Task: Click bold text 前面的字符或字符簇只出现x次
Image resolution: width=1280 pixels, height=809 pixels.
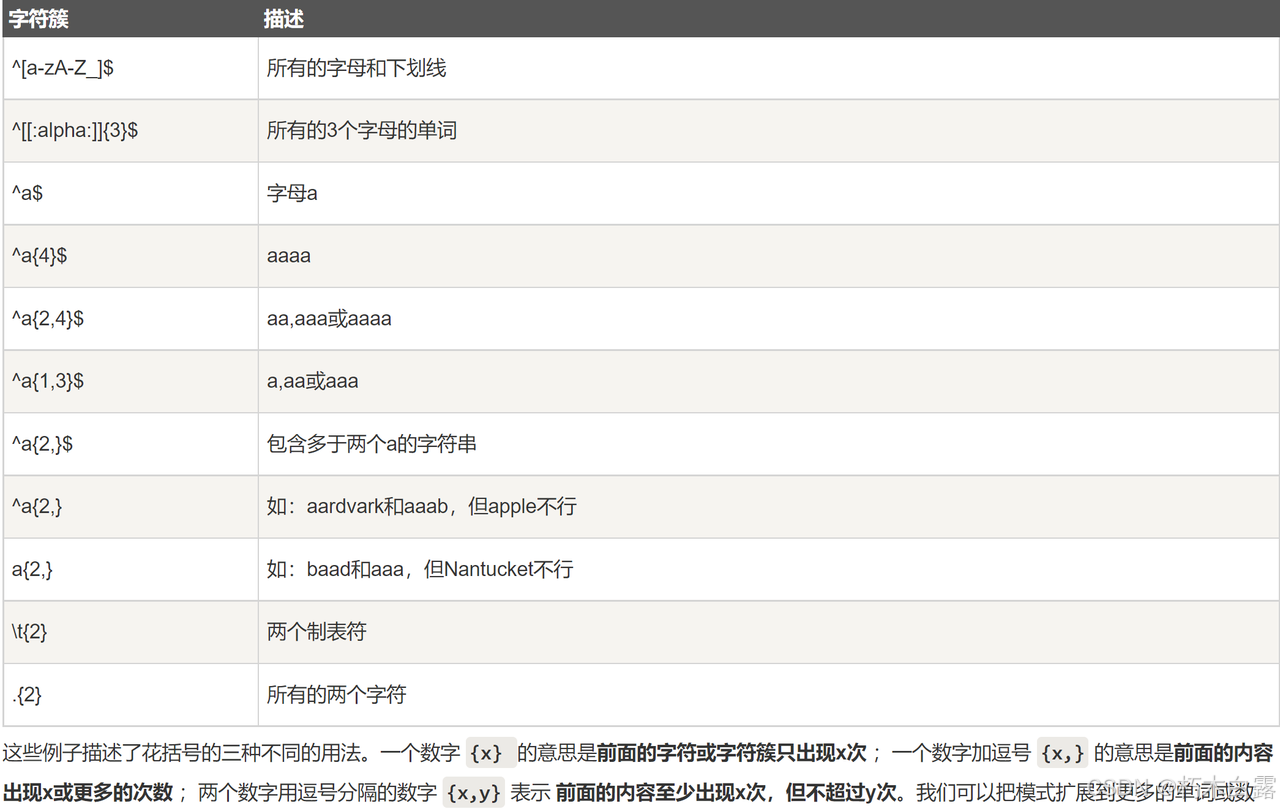Action: pyautogui.click(x=732, y=753)
